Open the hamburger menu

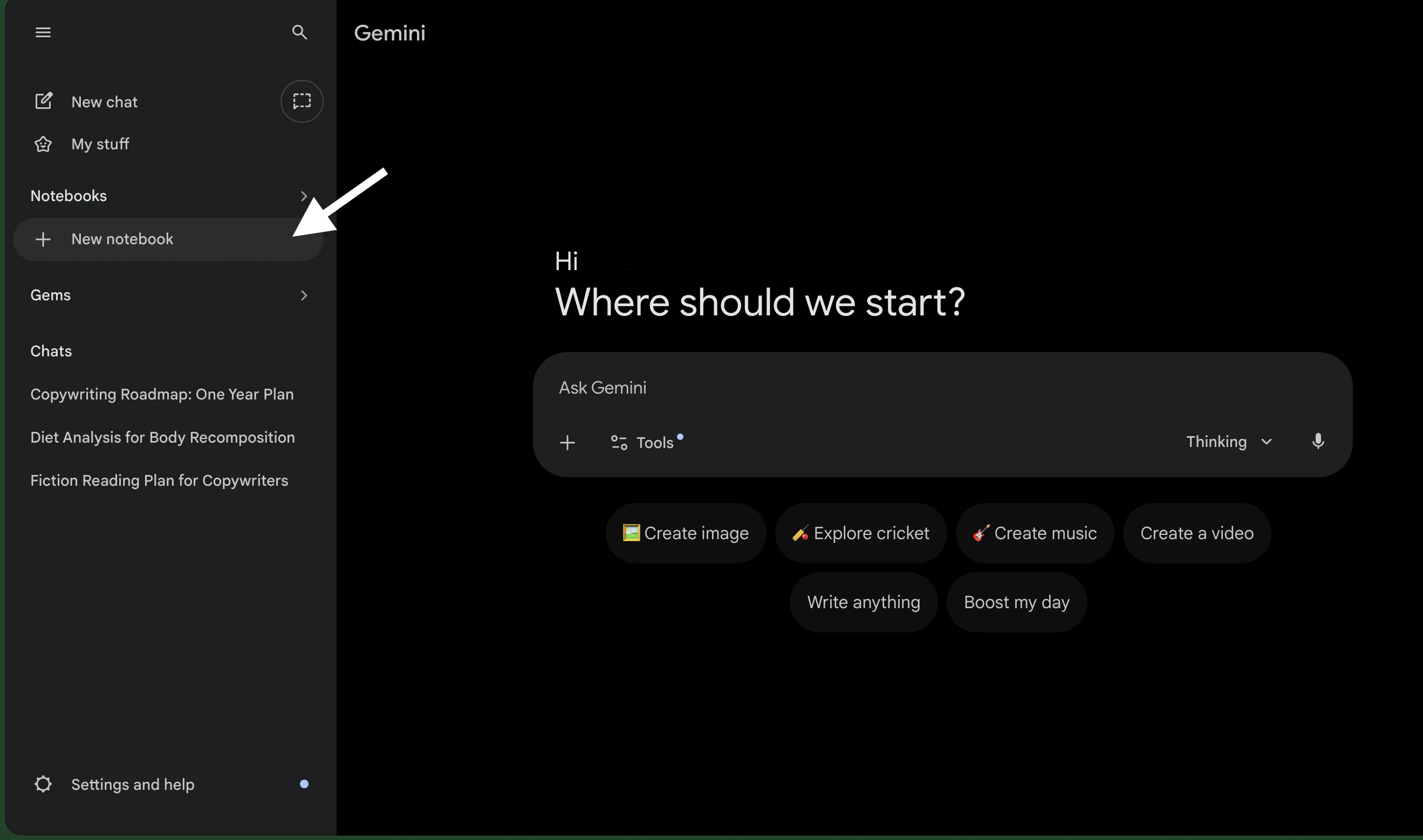tap(43, 32)
